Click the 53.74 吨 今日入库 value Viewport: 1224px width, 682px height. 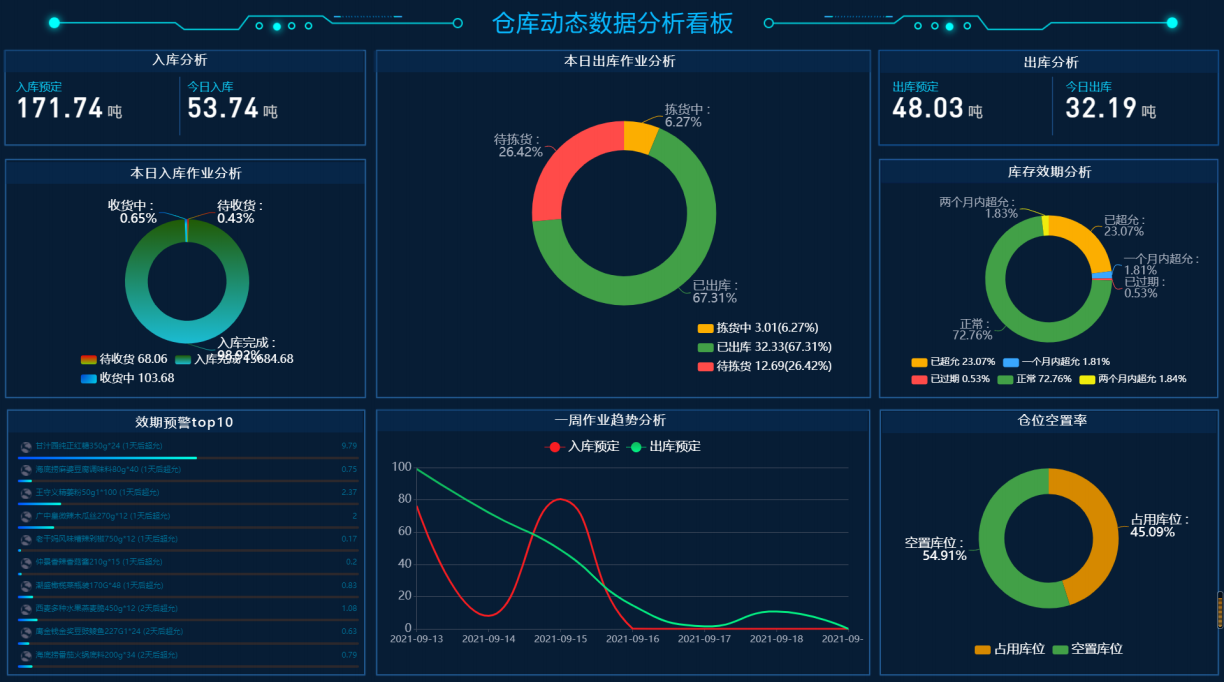(x=232, y=109)
